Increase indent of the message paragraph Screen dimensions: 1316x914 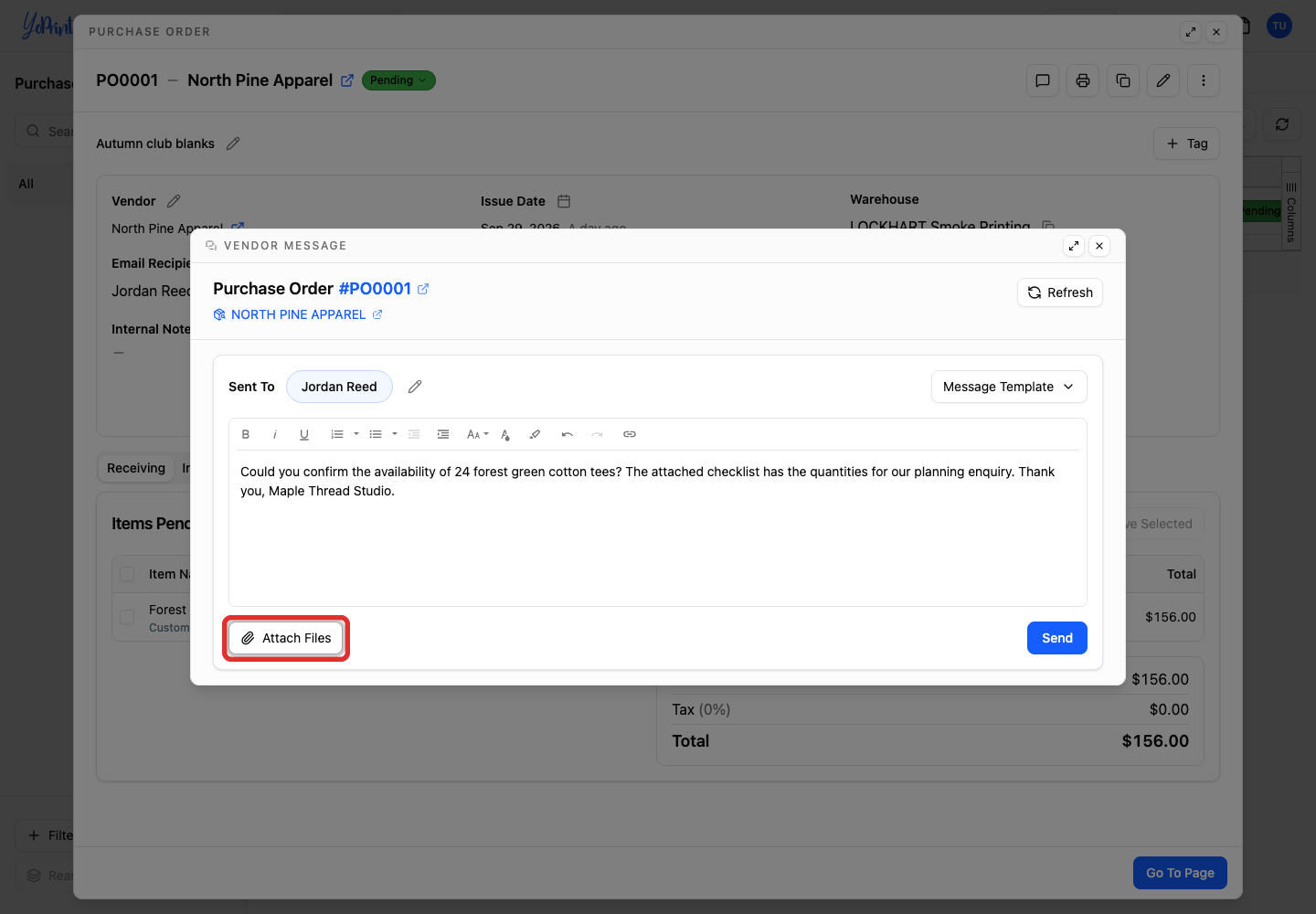[x=443, y=434]
